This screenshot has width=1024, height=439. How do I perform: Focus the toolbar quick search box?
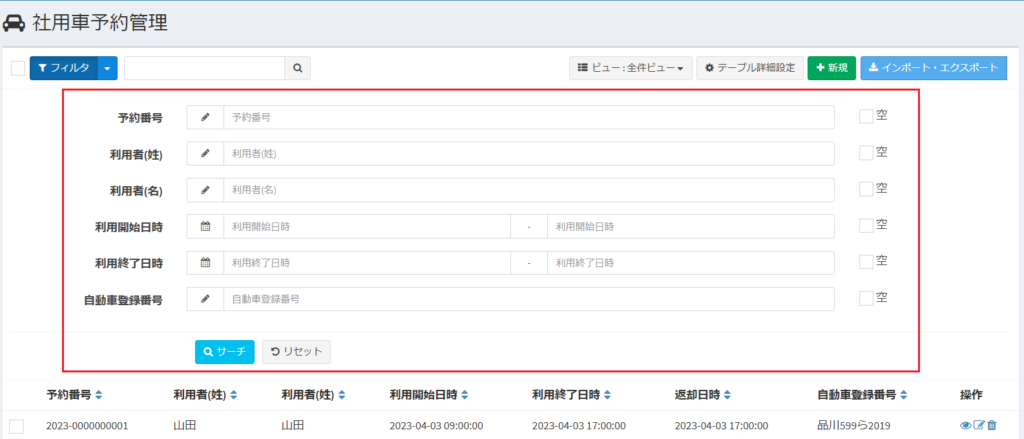tap(204, 68)
